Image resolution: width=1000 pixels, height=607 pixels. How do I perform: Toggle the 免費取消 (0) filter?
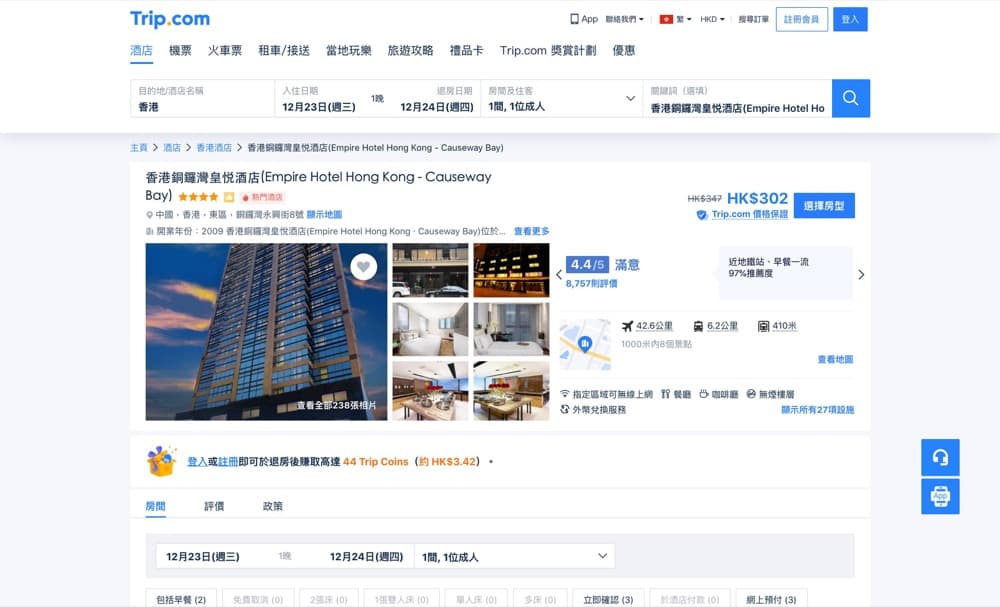tap(258, 599)
